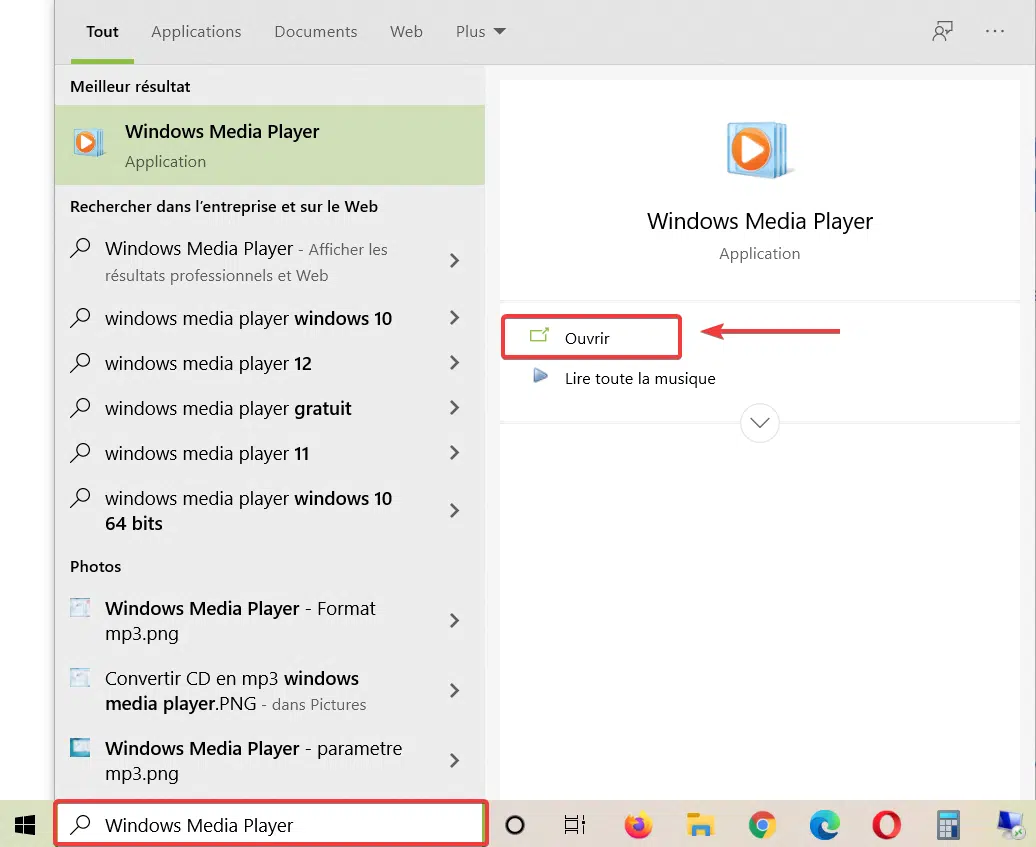Open File Explorer folder icon in taskbar
1036x847 pixels.
700,825
